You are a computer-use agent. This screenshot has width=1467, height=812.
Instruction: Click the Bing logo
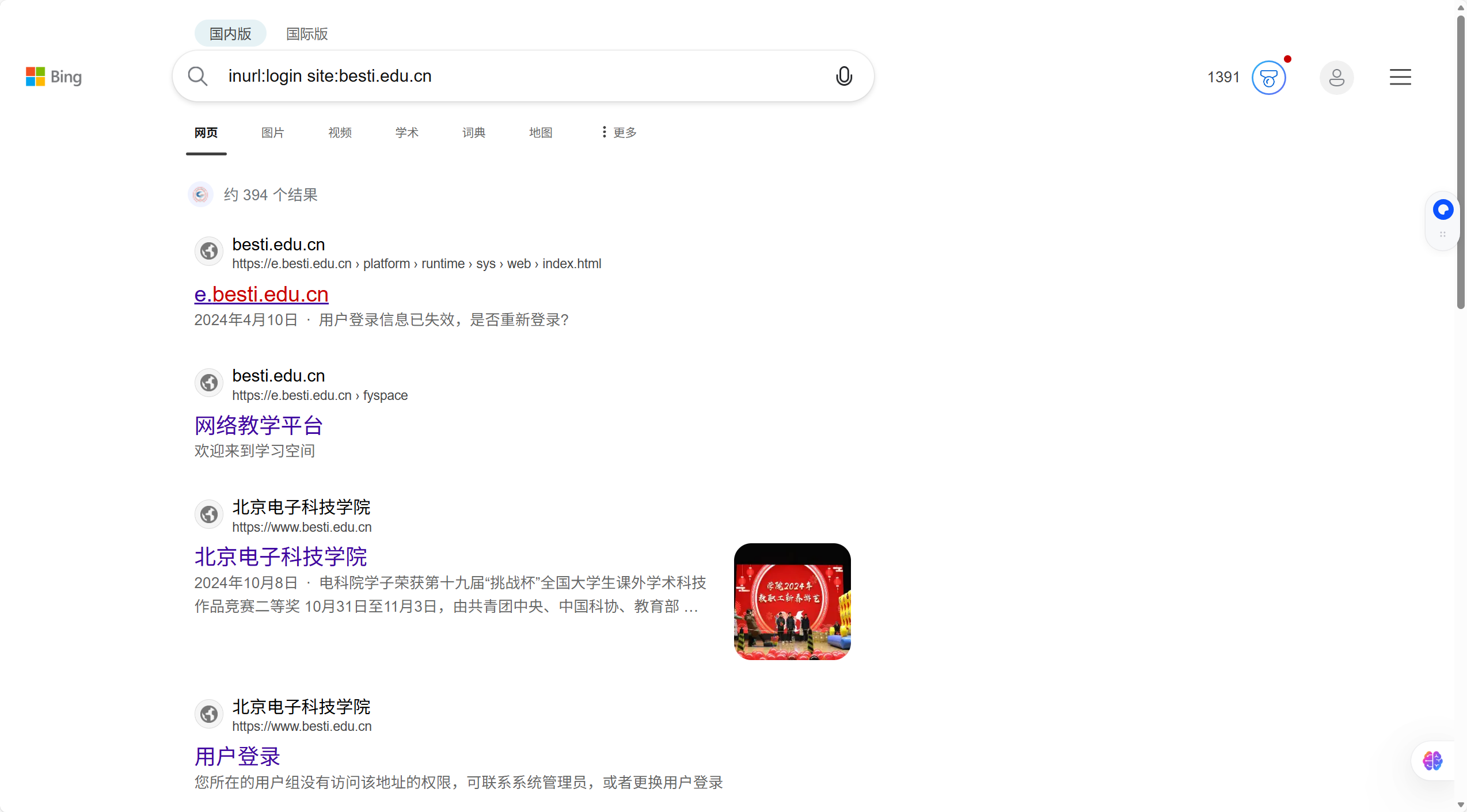54,77
